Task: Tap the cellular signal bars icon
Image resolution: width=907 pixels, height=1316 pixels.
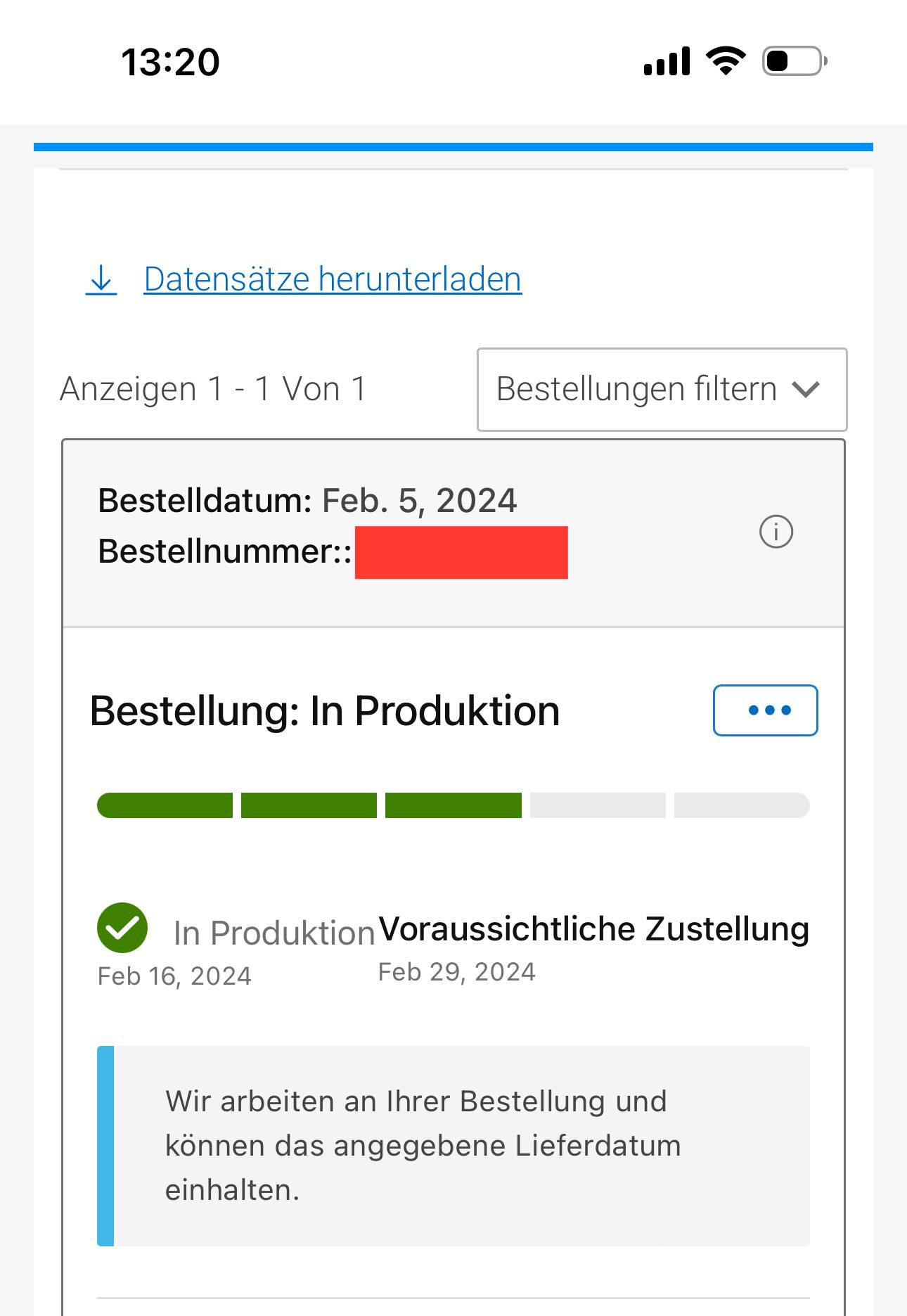Action: click(x=667, y=61)
